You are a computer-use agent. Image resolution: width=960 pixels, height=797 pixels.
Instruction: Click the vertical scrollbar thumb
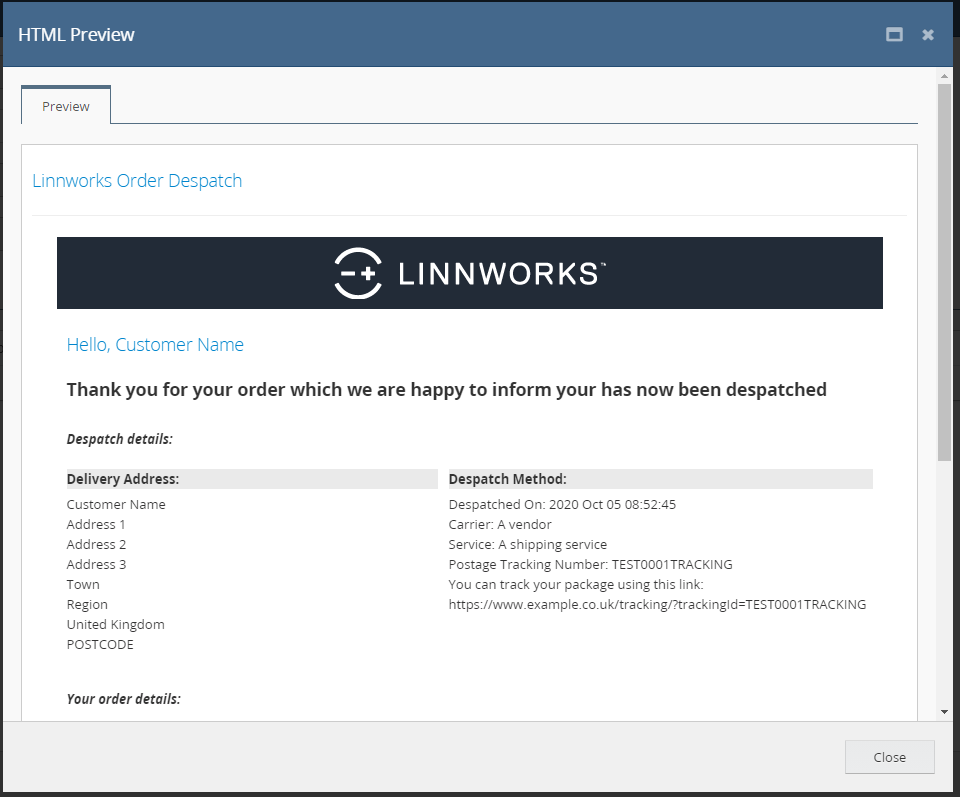pos(943,270)
